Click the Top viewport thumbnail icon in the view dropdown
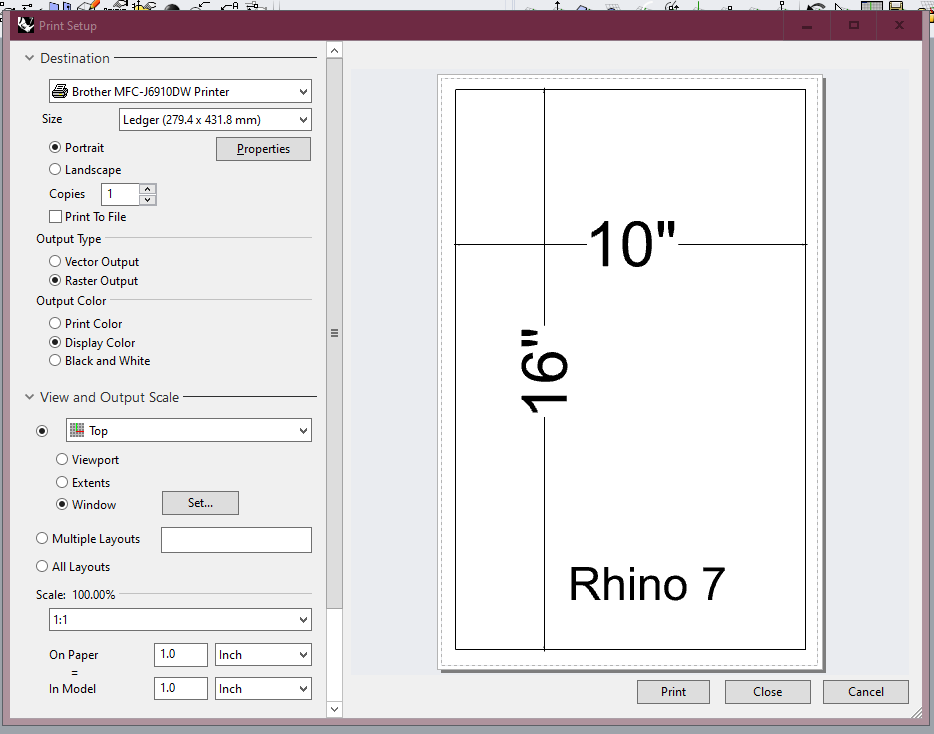Image resolution: width=934 pixels, height=734 pixels. point(76,430)
